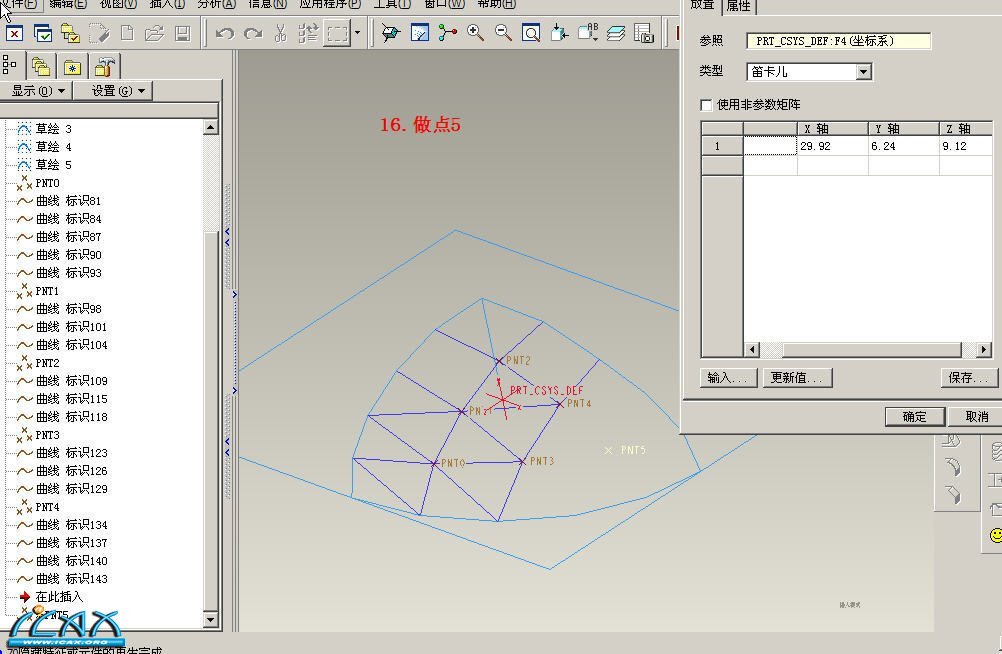The height and width of the screenshot is (654, 1002).
Task: Open the Favorites folder navigator tab
Action: click(72, 67)
